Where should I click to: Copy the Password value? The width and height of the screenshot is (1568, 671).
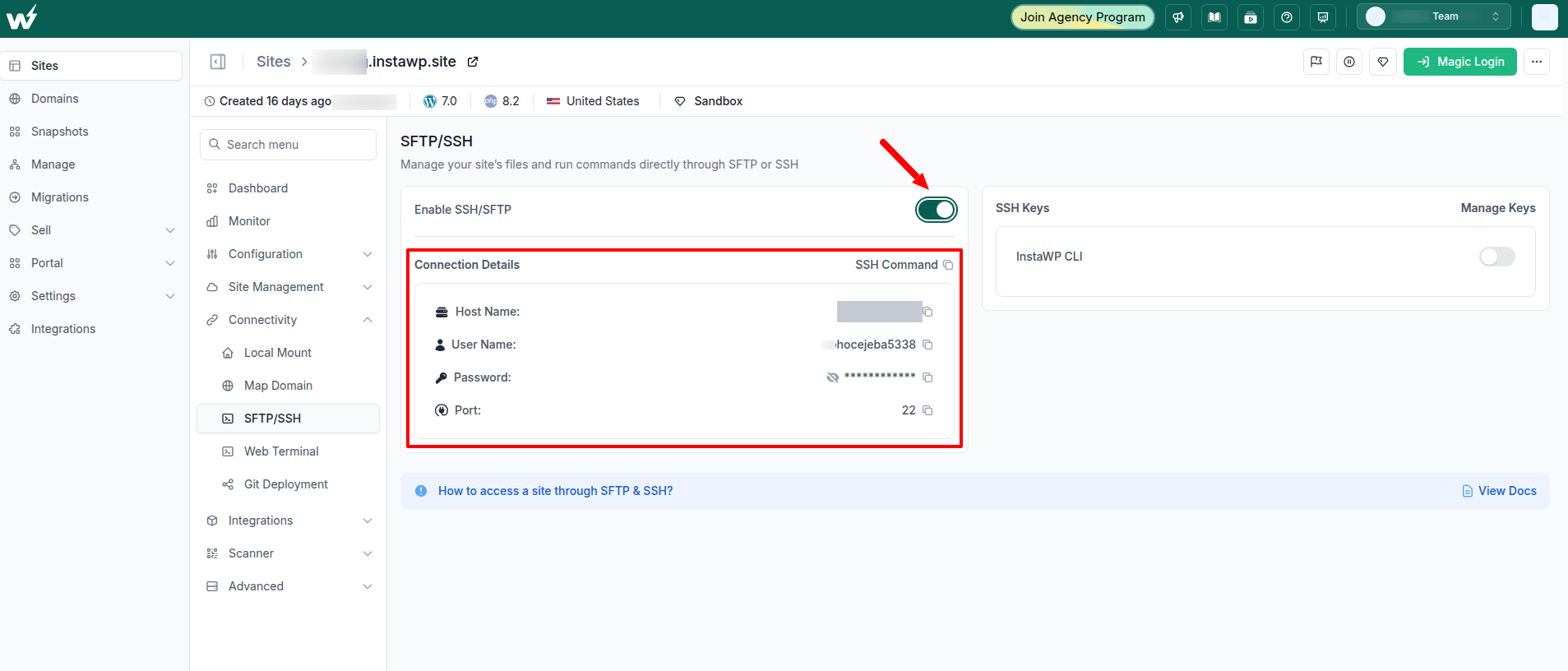click(x=927, y=377)
